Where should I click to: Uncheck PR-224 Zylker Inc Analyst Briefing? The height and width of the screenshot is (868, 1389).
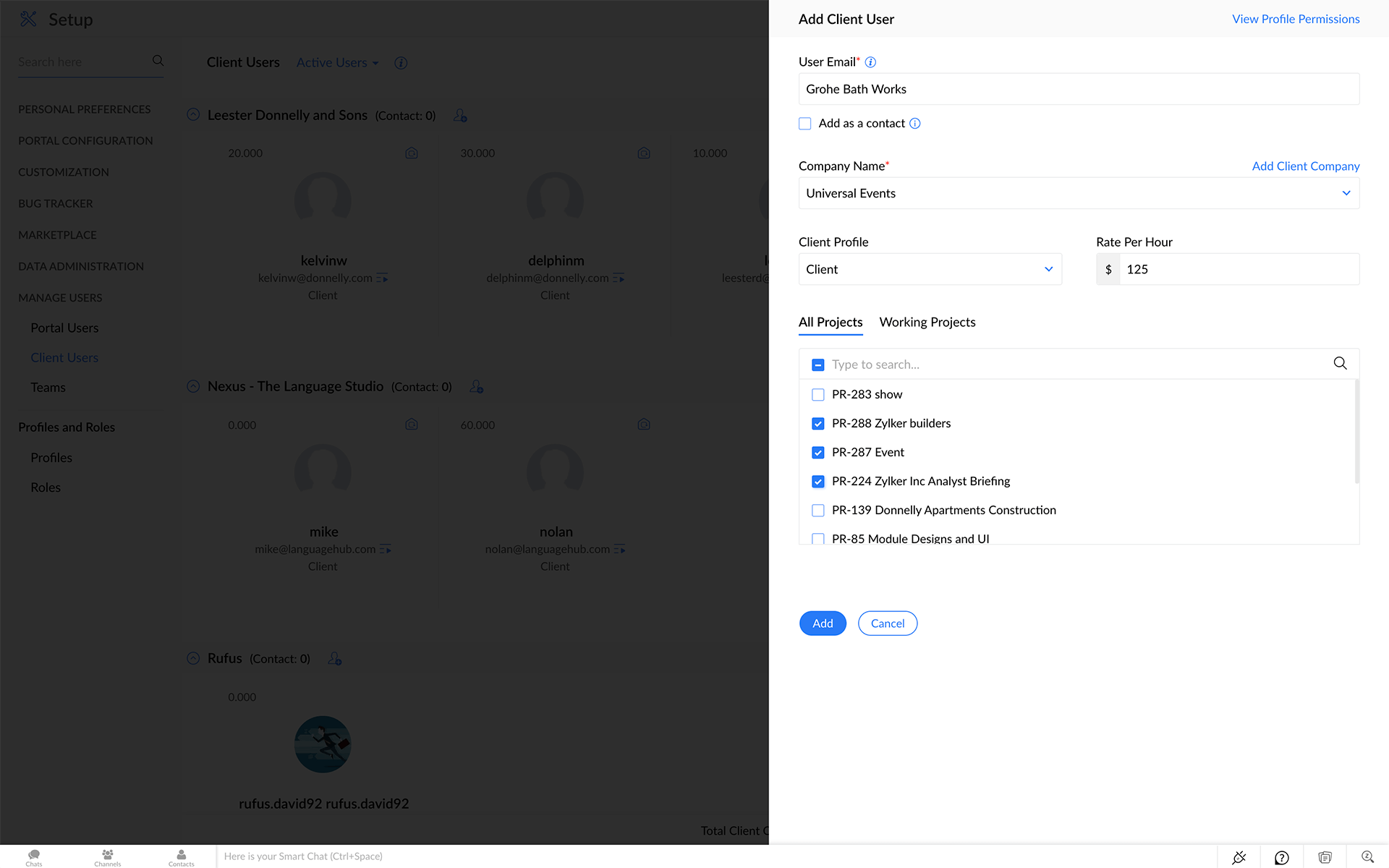tap(817, 482)
